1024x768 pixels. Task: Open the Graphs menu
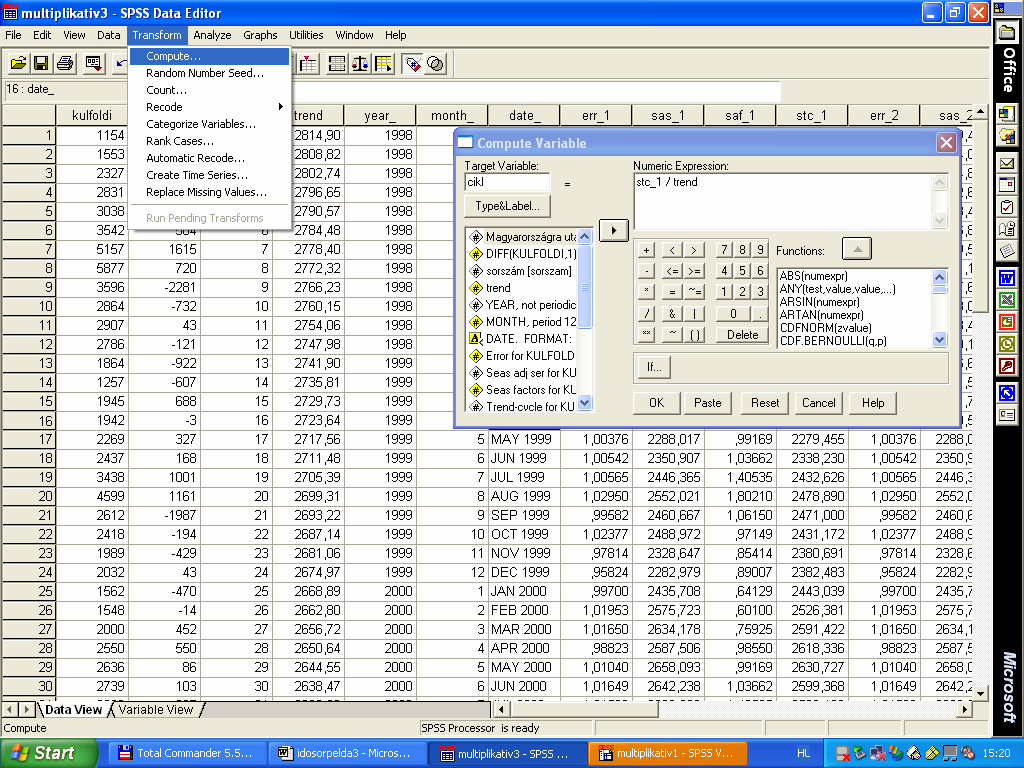pos(260,35)
